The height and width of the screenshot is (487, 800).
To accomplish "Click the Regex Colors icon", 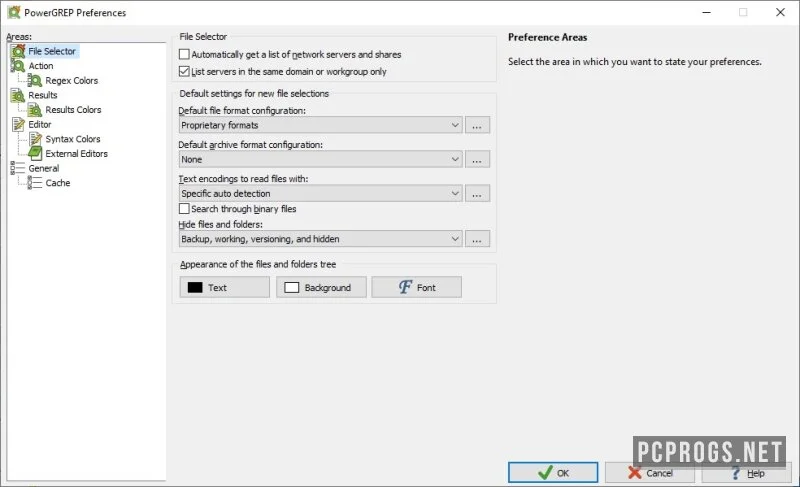I will (x=35, y=81).
